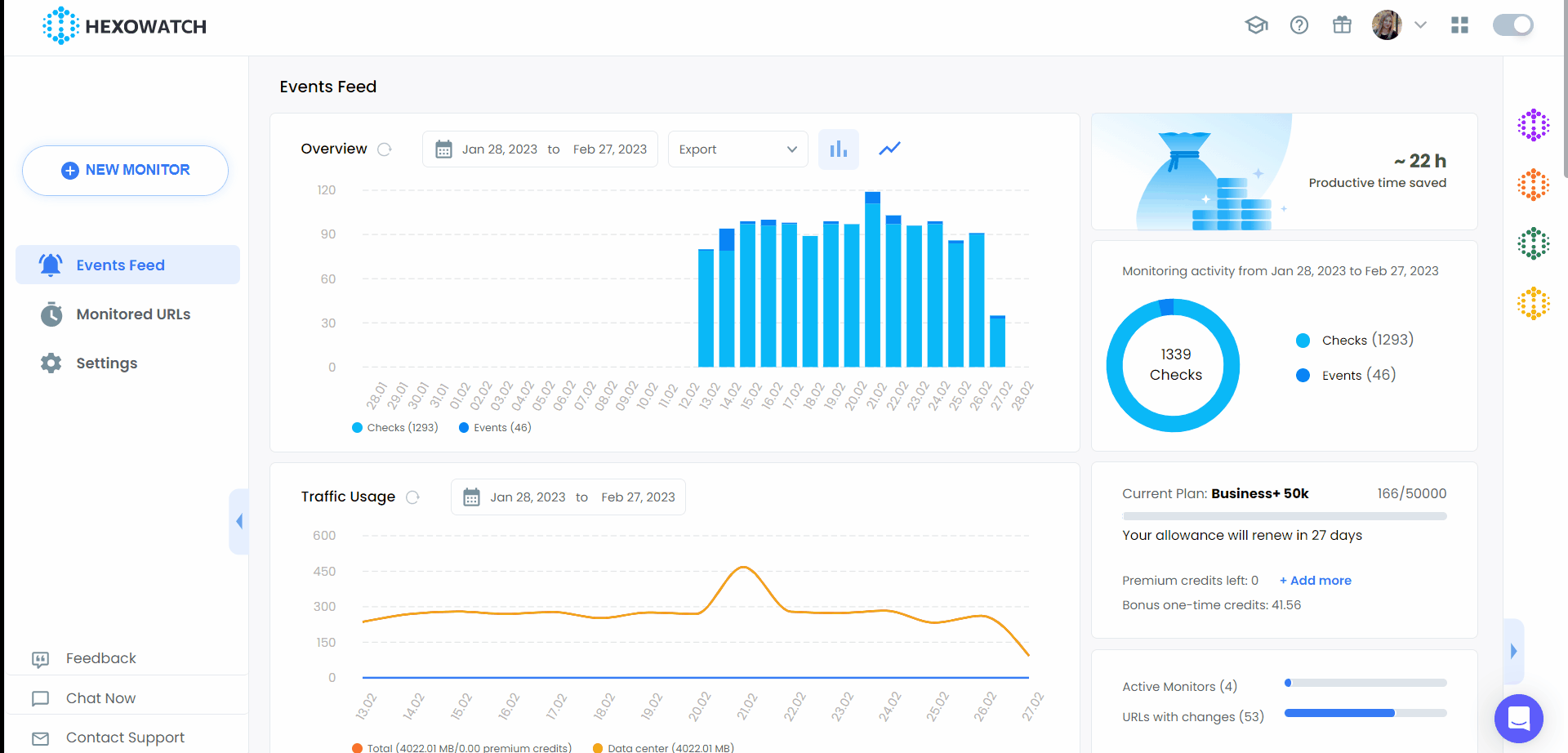
Task: Refresh the Overview chart
Action: click(x=385, y=149)
